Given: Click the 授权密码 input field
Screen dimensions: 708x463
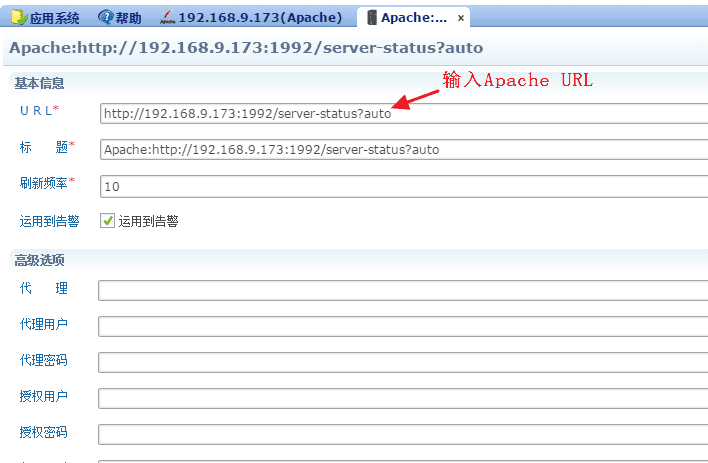Looking at the screenshot, I should pyautogui.click(x=403, y=435).
